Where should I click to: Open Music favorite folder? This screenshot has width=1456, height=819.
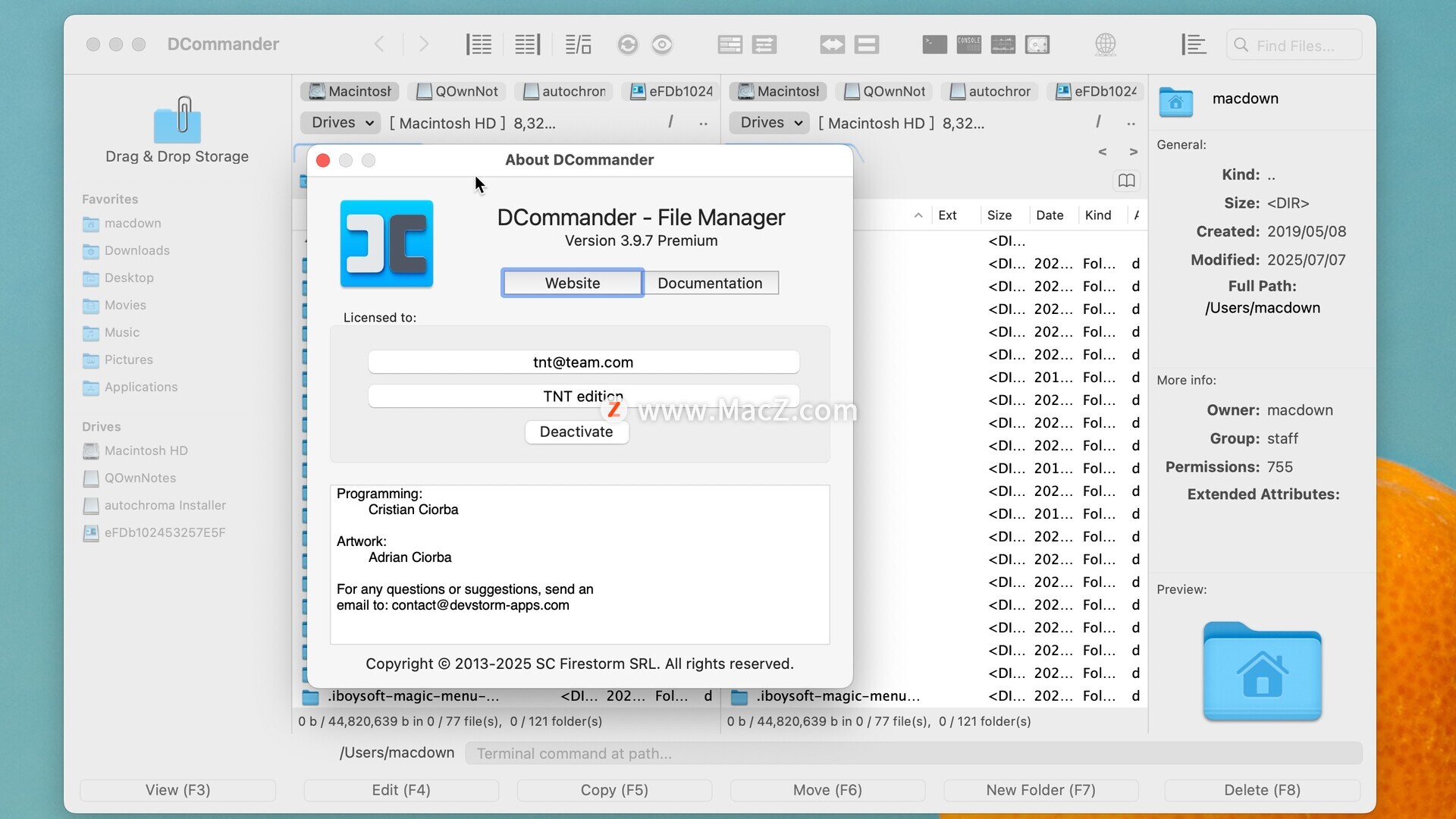(121, 332)
